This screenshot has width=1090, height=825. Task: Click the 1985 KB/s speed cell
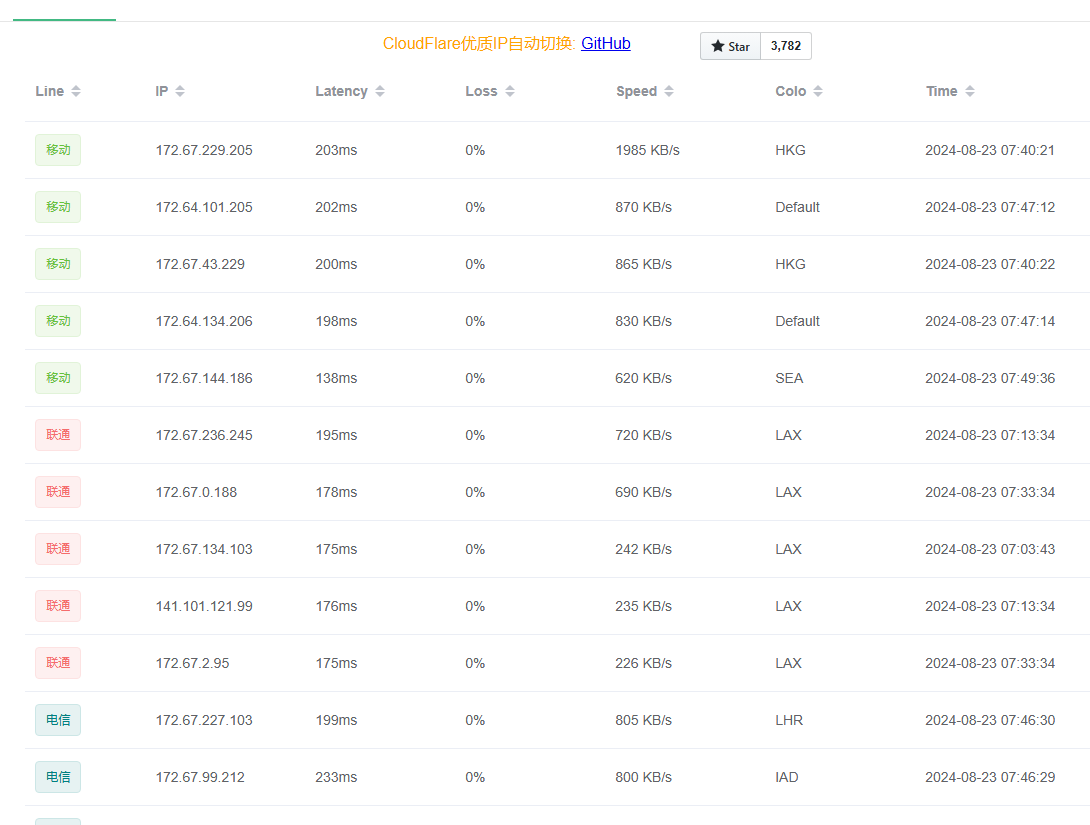pos(647,150)
